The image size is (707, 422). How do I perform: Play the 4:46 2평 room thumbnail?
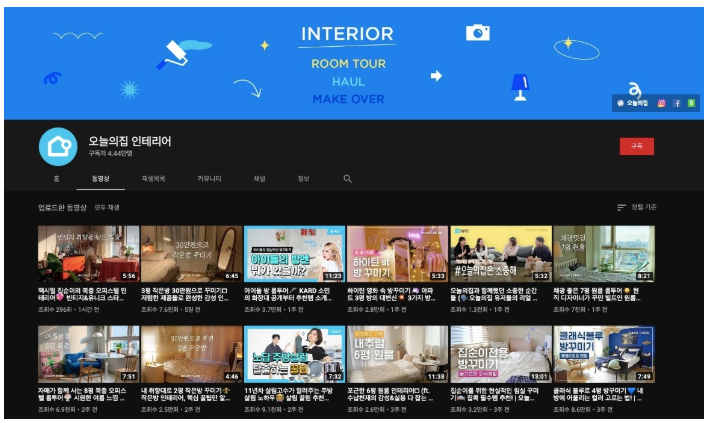point(191,354)
